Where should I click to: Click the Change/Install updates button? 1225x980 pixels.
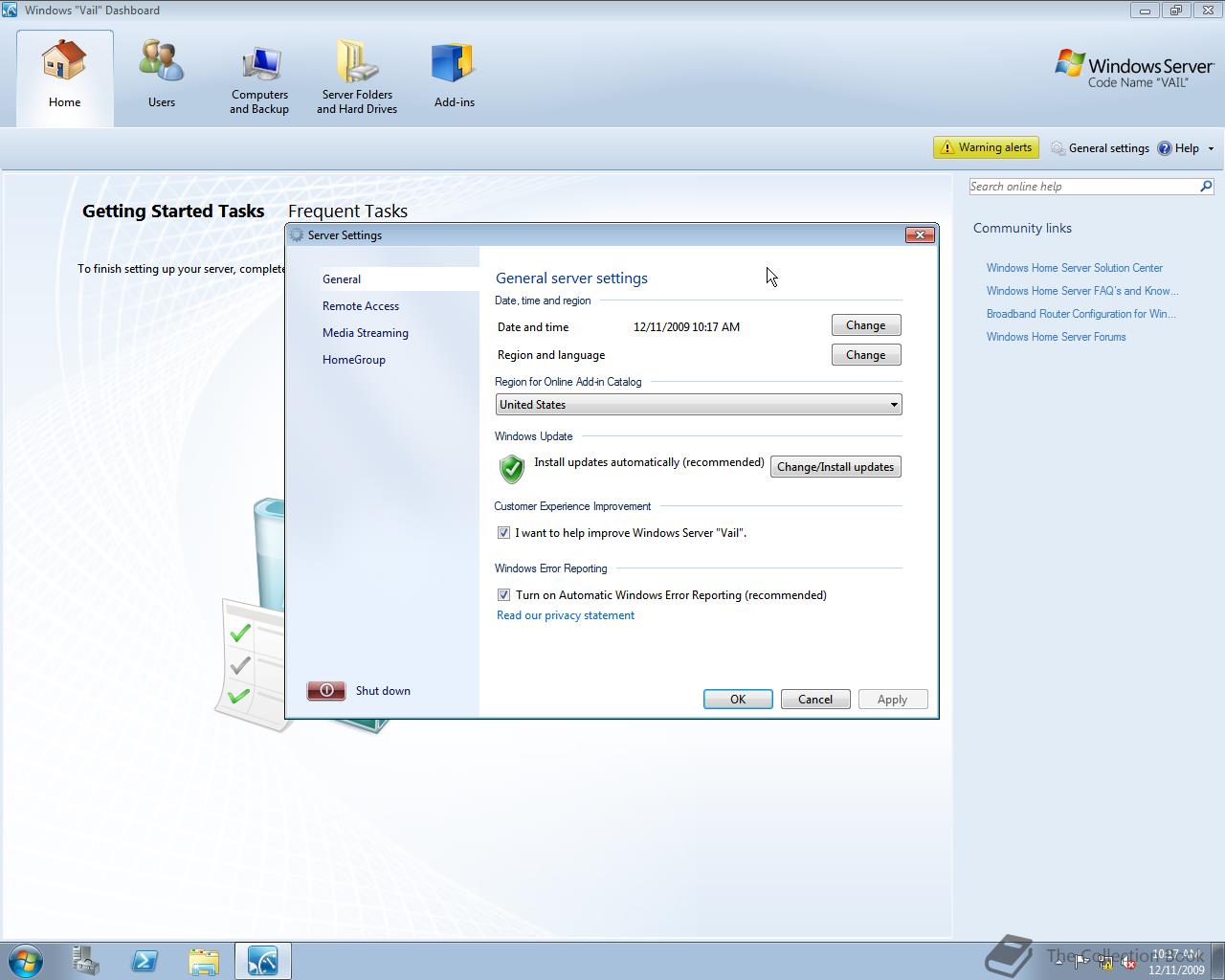tap(835, 467)
